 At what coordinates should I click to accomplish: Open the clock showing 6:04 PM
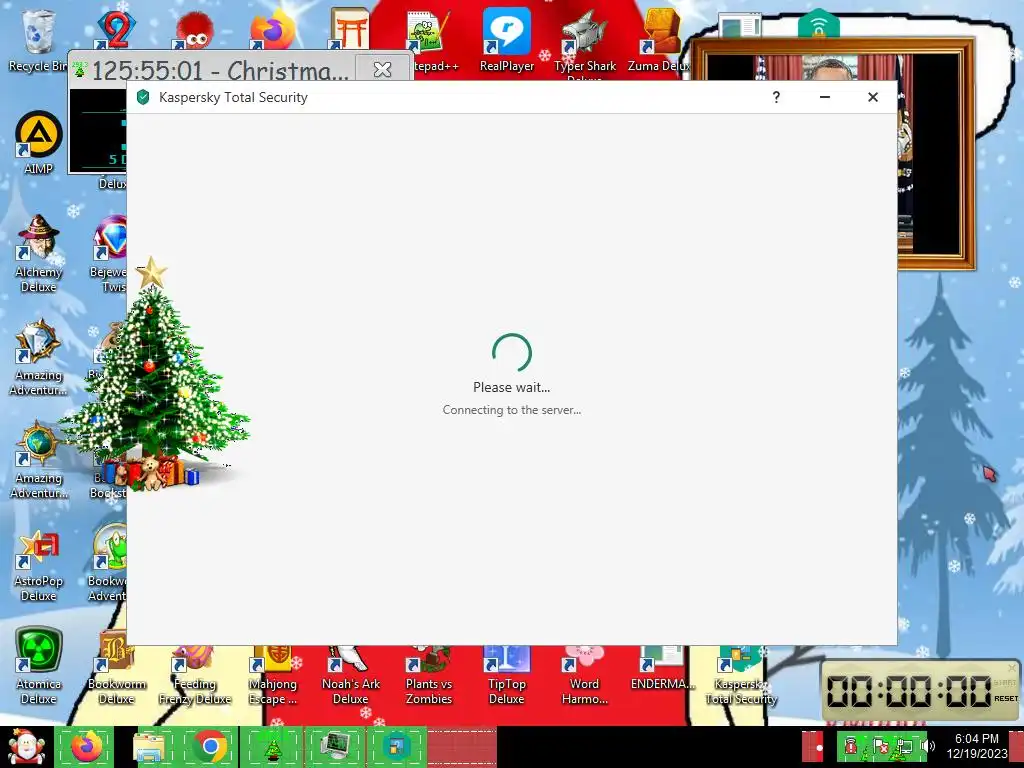977,746
